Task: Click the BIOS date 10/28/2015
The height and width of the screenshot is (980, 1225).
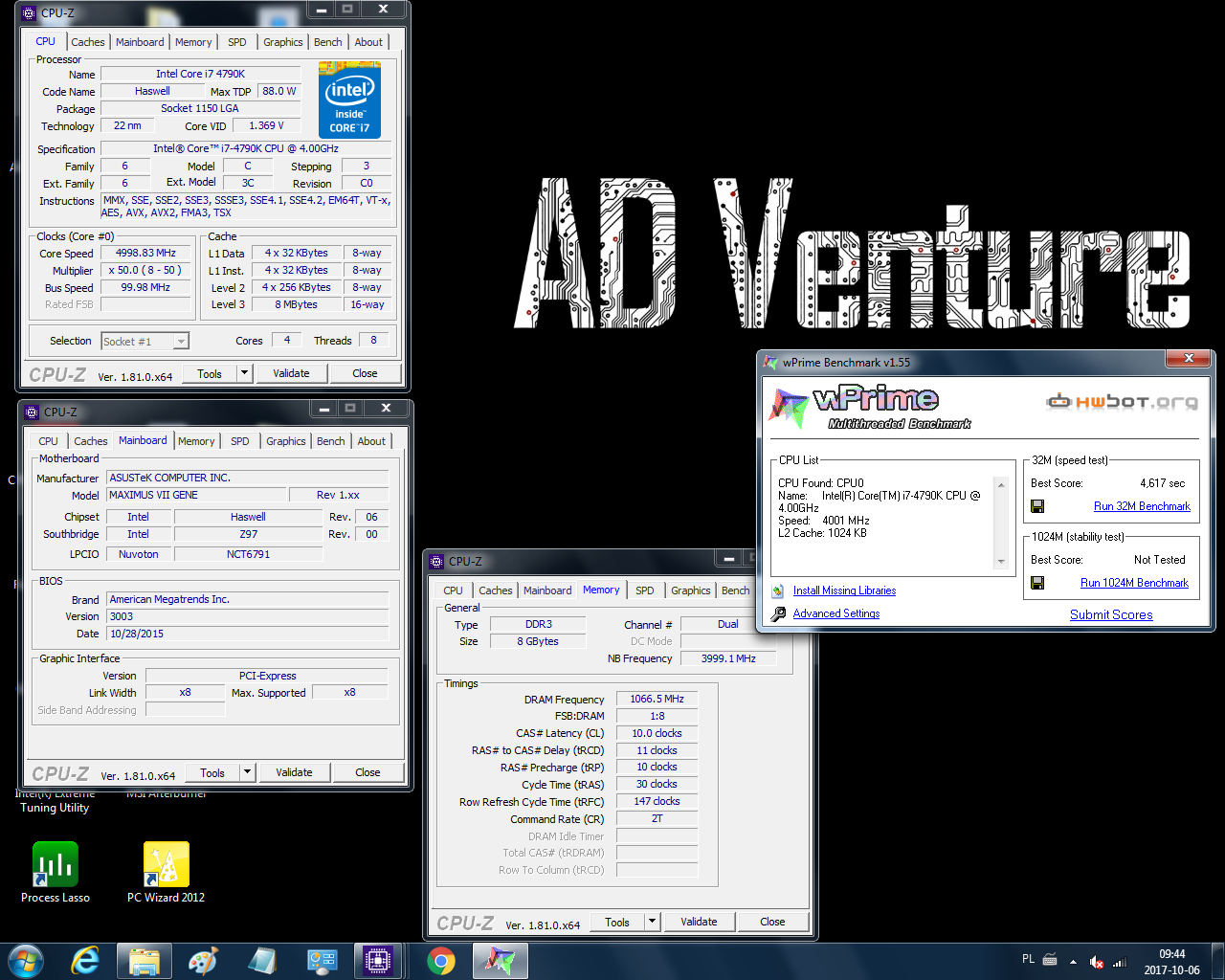Action: pyautogui.click(x=248, y=634)
